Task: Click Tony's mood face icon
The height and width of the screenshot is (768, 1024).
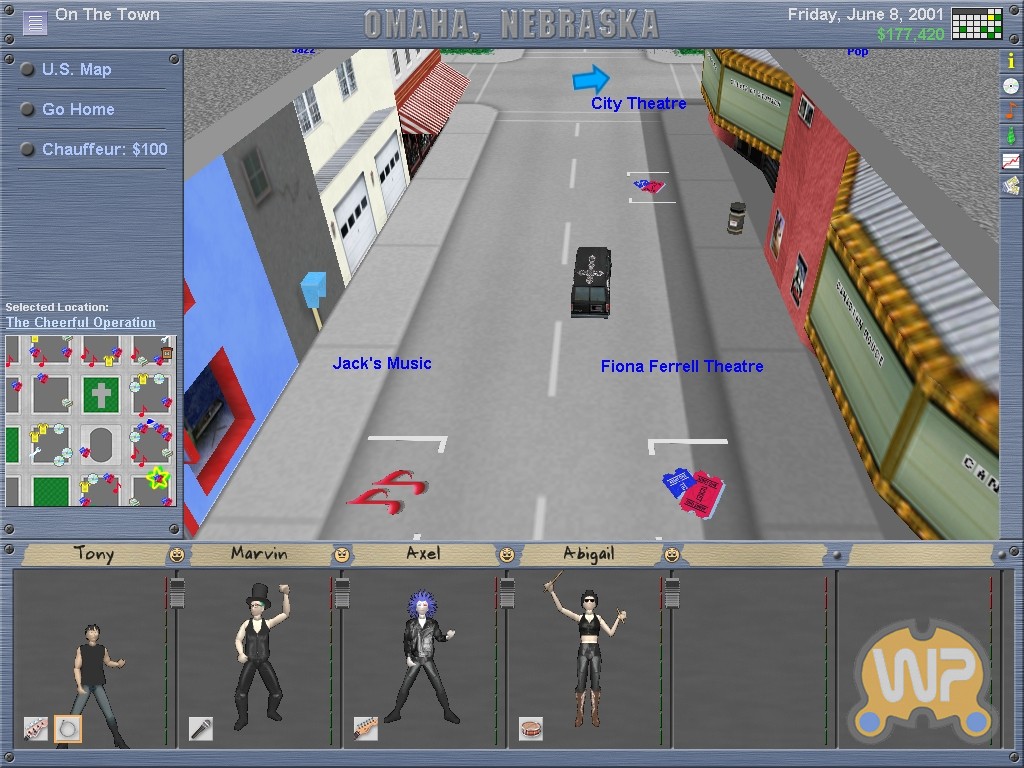Action: (x=176, y=554)
